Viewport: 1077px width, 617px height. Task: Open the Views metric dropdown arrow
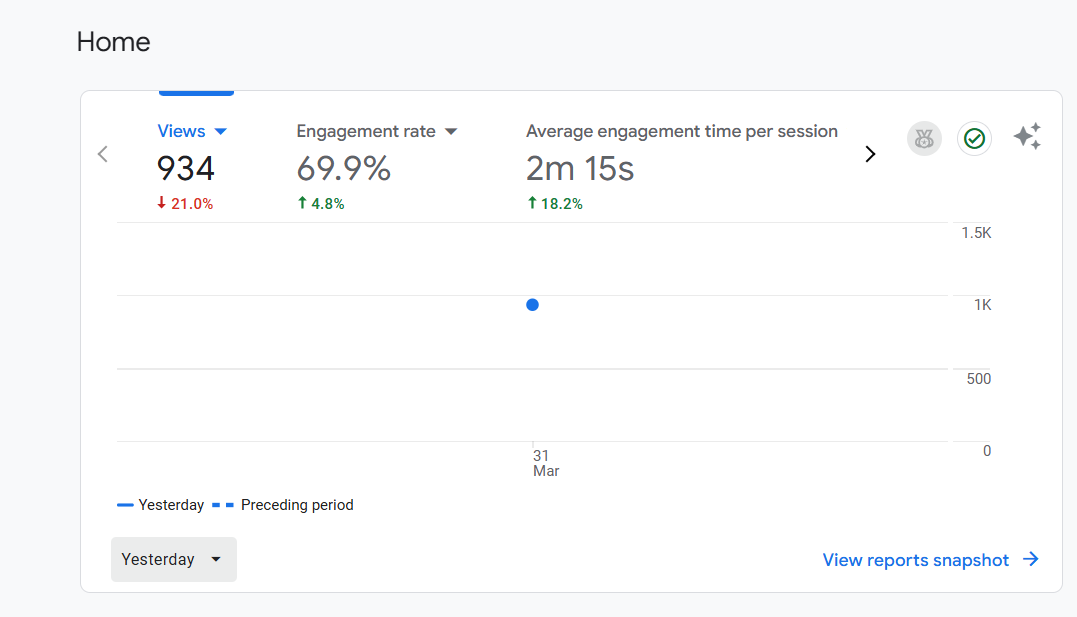coord(221,132)
